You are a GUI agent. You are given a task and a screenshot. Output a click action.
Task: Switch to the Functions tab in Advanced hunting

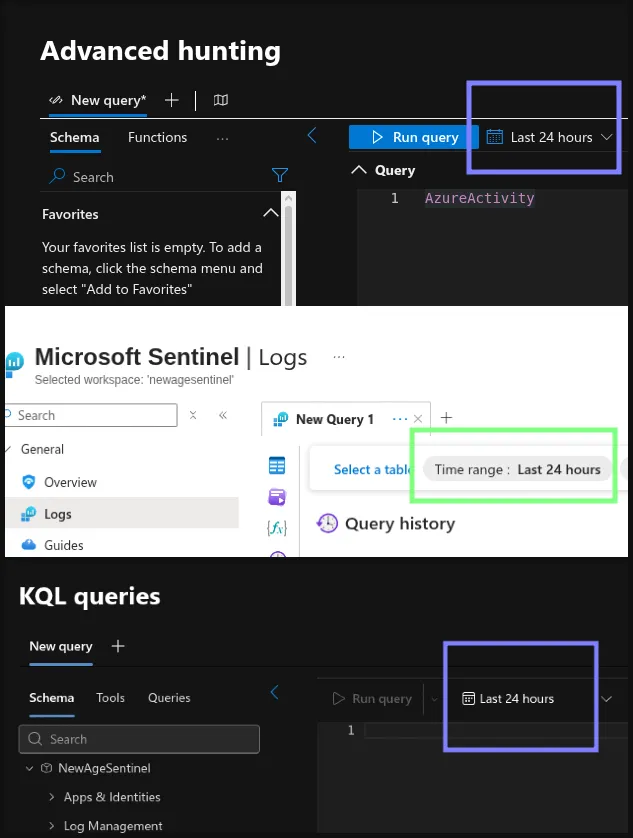tap(157, 137)
